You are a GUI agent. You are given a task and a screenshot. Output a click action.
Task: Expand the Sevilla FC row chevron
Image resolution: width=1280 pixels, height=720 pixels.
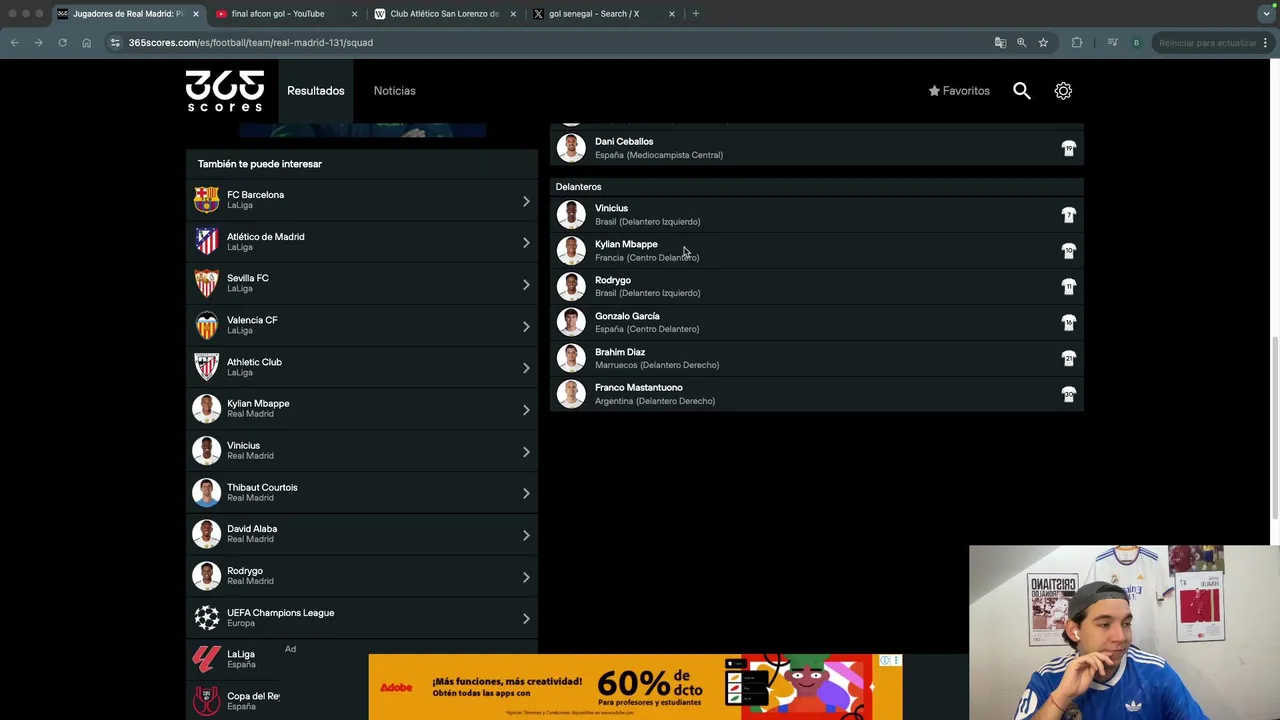click(x=526, y=285)
